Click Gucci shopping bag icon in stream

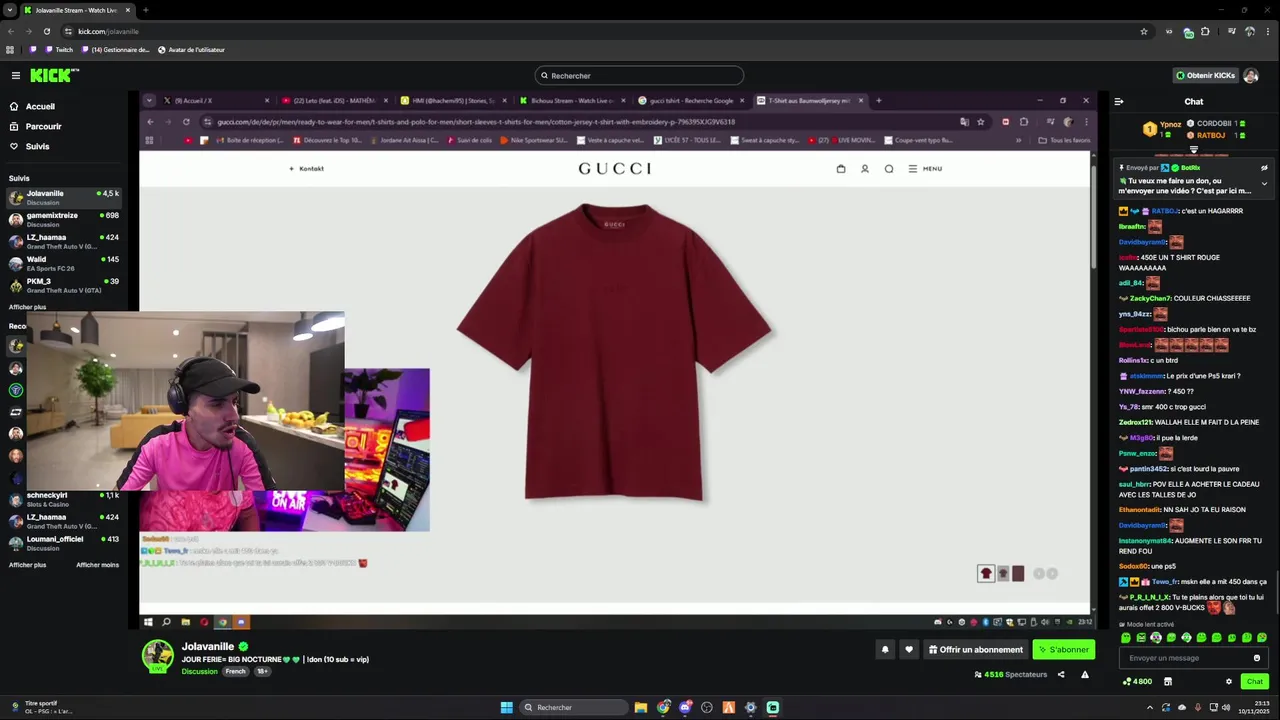click(x=841, y=169)
